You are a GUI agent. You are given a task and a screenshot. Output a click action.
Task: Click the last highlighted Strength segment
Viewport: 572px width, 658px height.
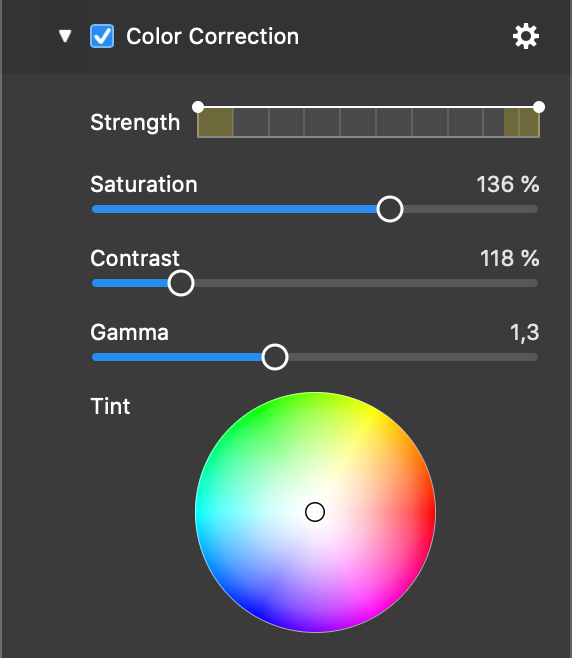[529, 122]
